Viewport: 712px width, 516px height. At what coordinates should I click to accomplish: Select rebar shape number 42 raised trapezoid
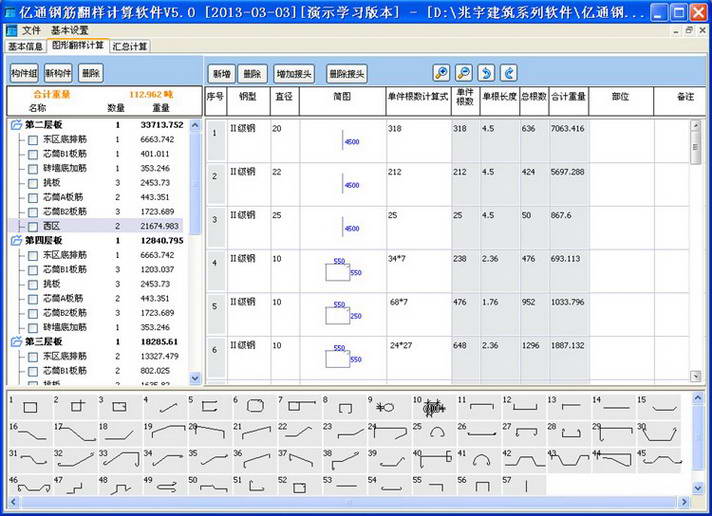pyautogui.click(x=524, y=460)
